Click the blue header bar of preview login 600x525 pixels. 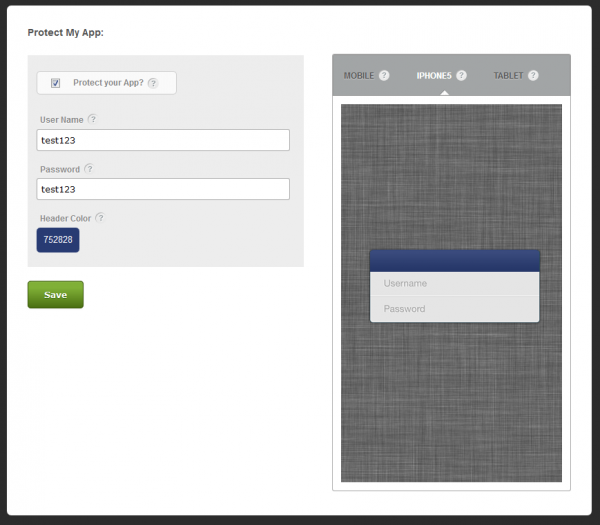pyautogui.click(x=454, y=260)
